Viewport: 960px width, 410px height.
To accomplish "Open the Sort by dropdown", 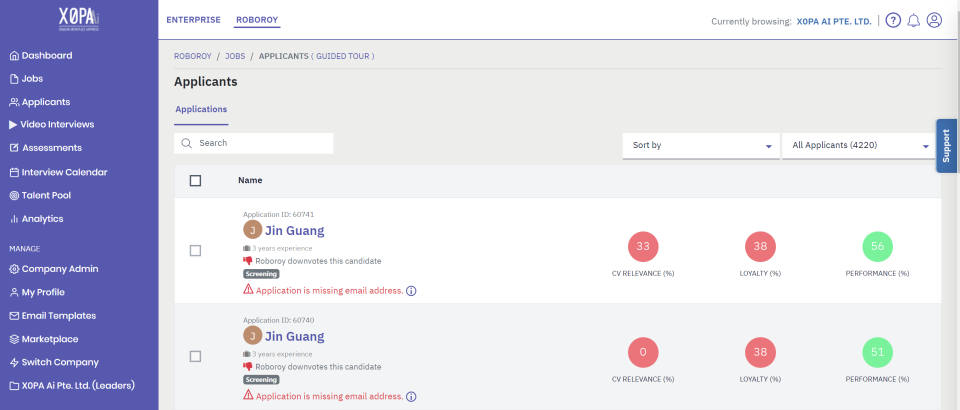I will [701, 146].
